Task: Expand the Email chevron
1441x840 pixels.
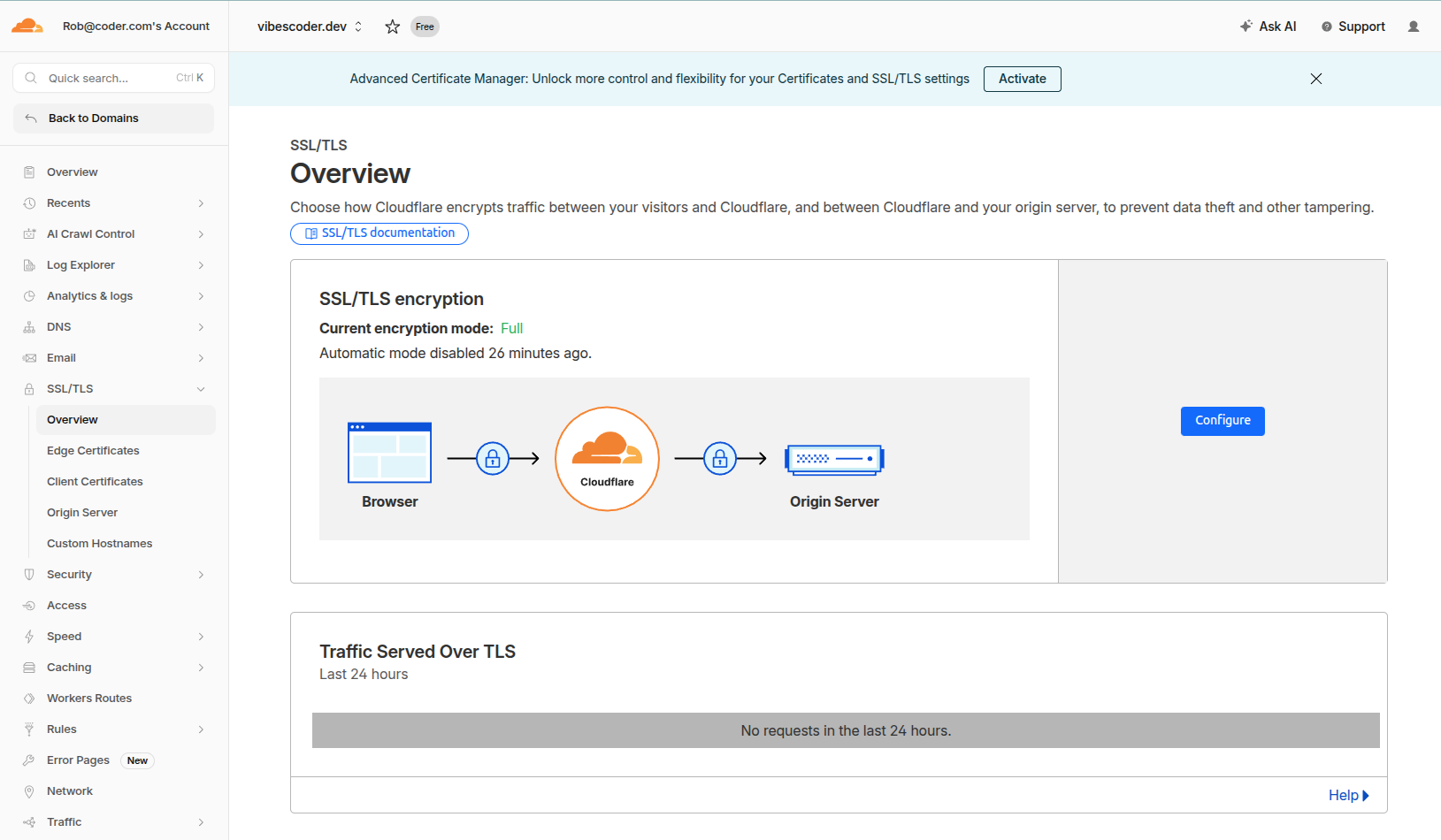Action: pos(201,358)
